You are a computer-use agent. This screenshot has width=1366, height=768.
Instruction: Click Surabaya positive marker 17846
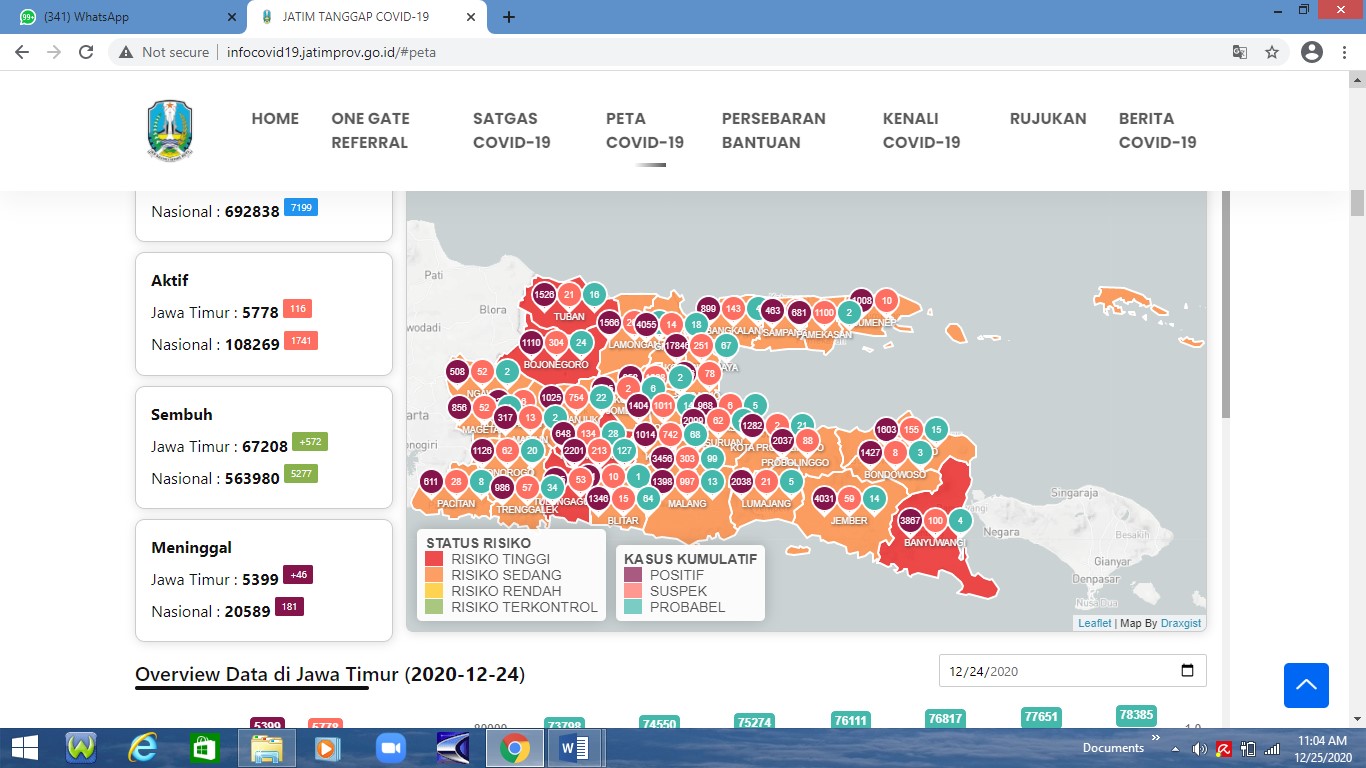[x=677, y=345]
